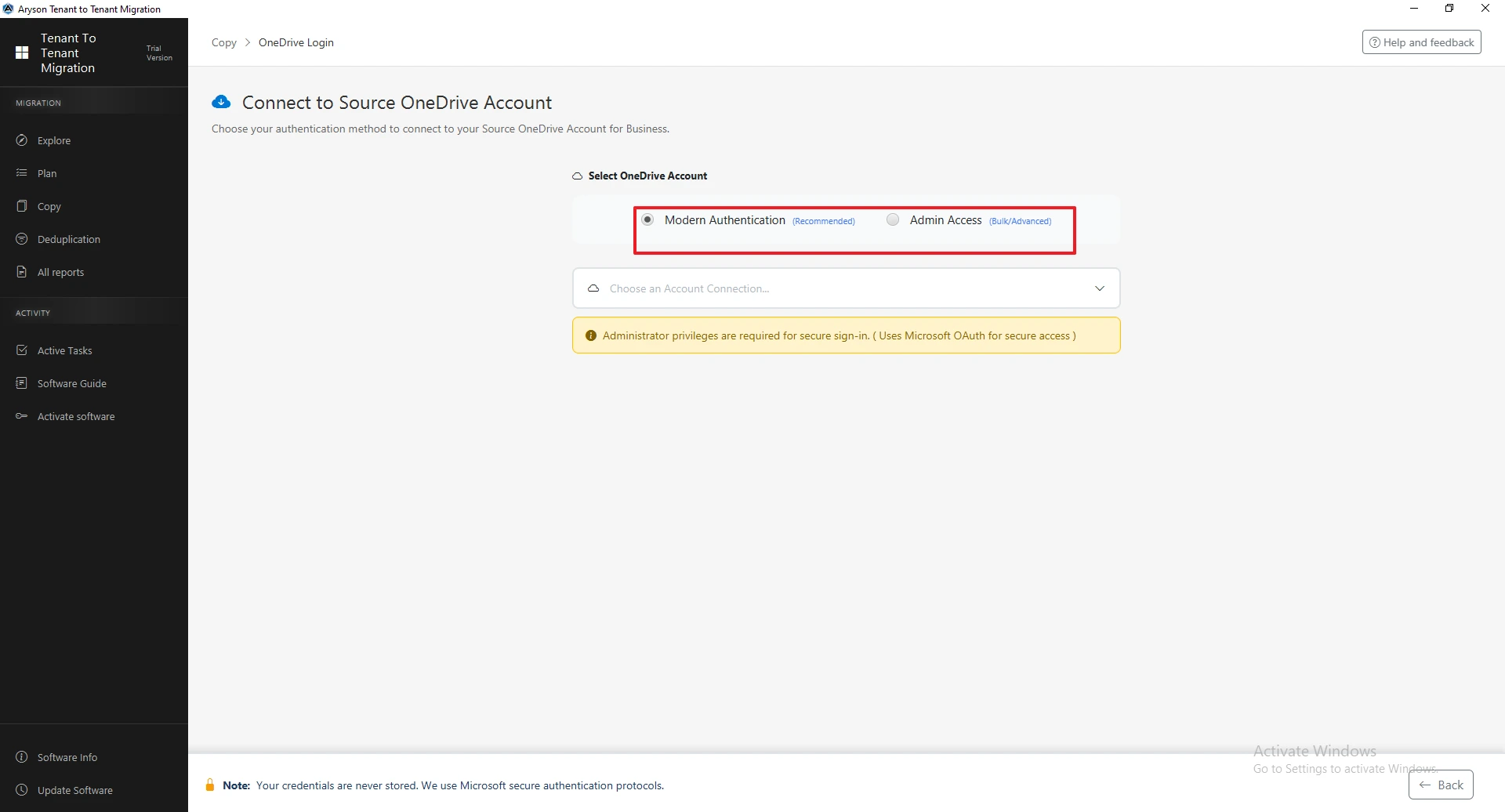
Task: Open the Explore menu item
Action: (94, 140)
